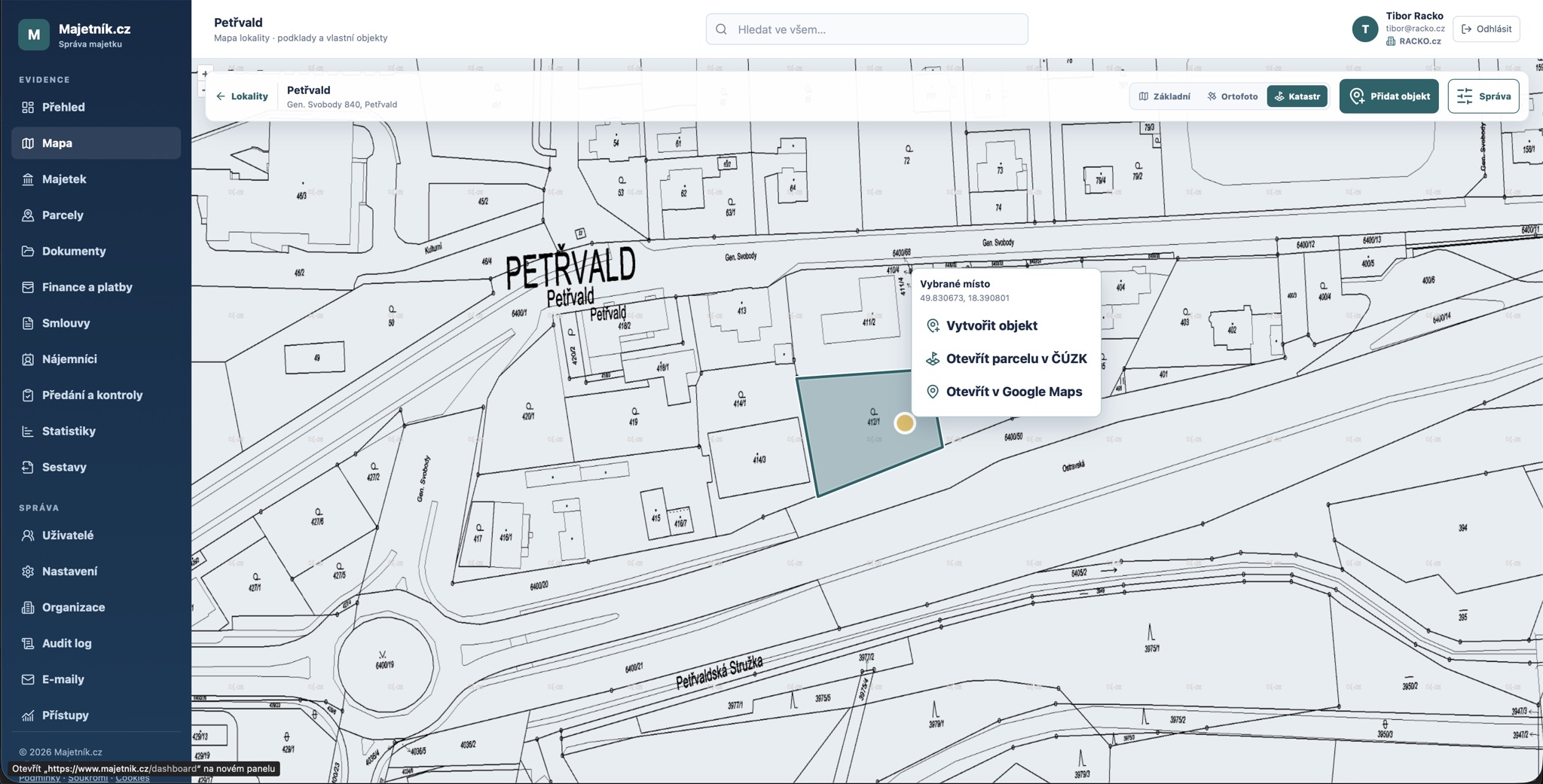Open the Majetek section
The height and width of the screenshot is (784, 1543).
click(x=96, y=179)
